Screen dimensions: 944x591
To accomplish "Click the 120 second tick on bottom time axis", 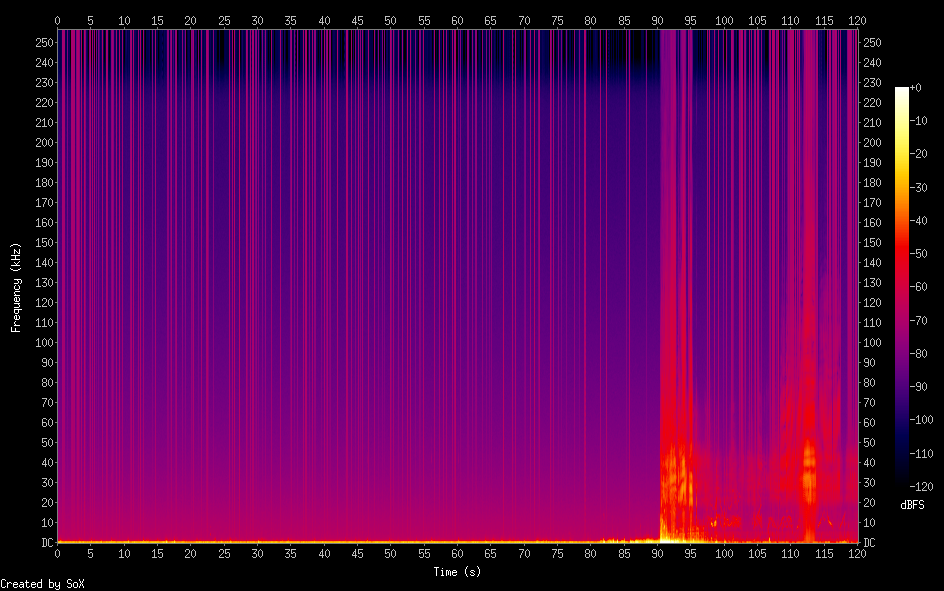I will [x=857, y=553].
